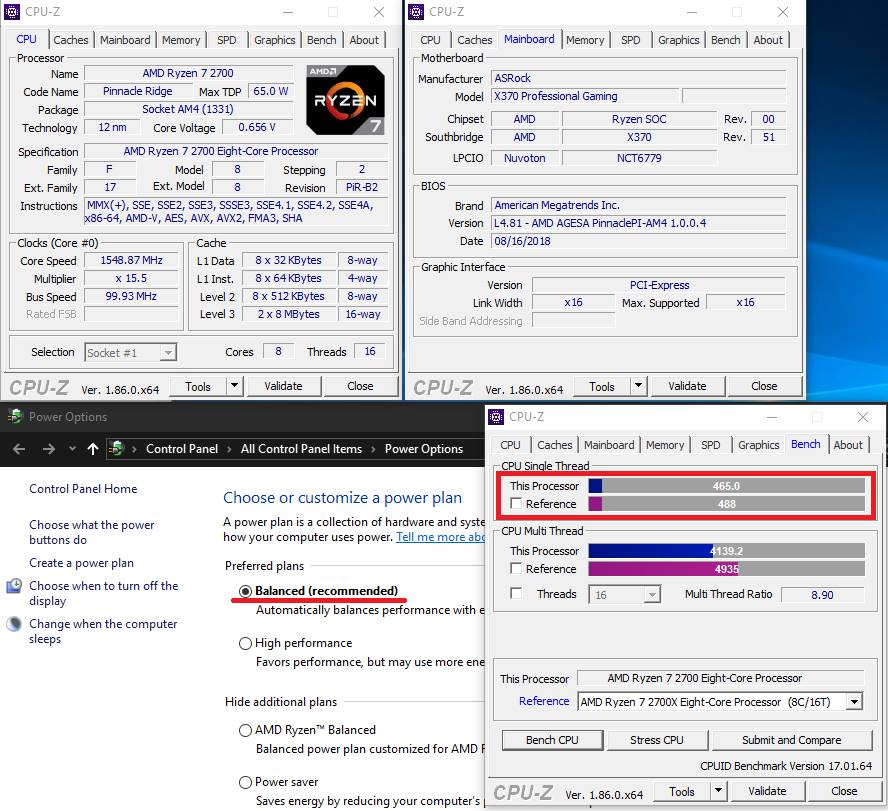Open the CPU tab in the Bench window
This screenshot has width=888, height=811.
[x=510, y=445]
